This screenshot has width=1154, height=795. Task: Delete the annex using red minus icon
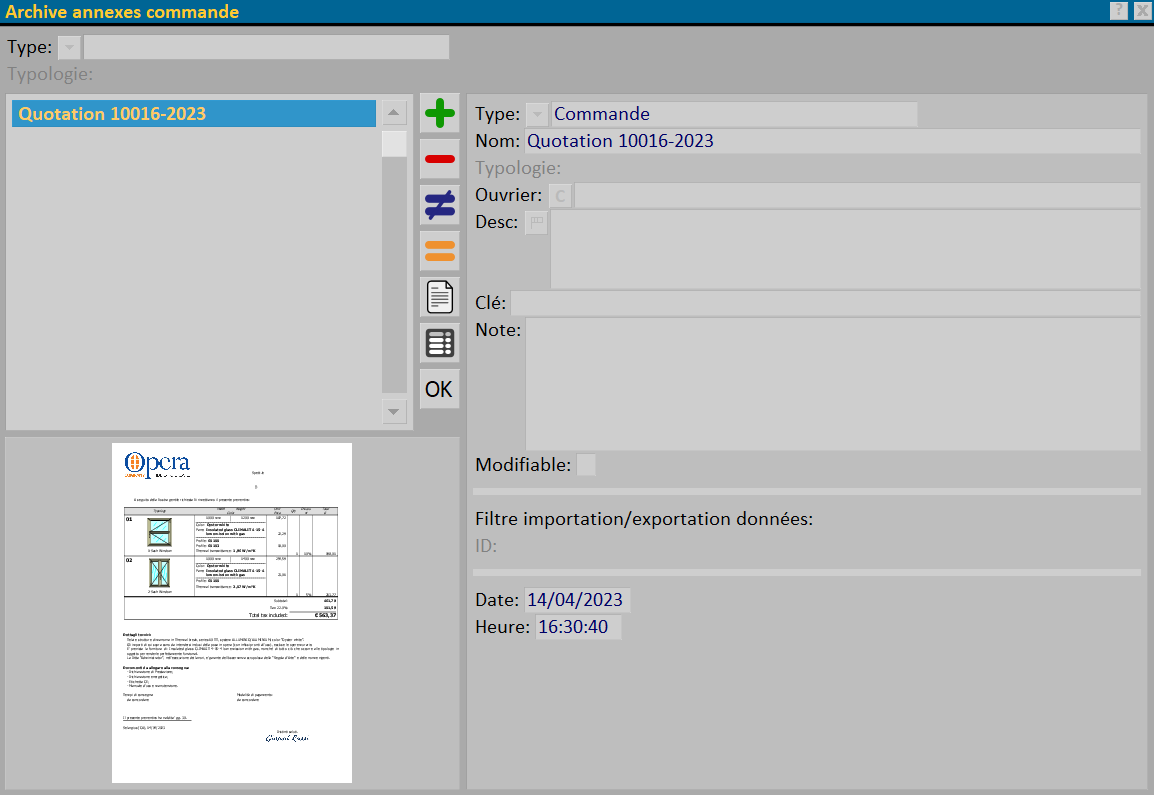point(439,159)
